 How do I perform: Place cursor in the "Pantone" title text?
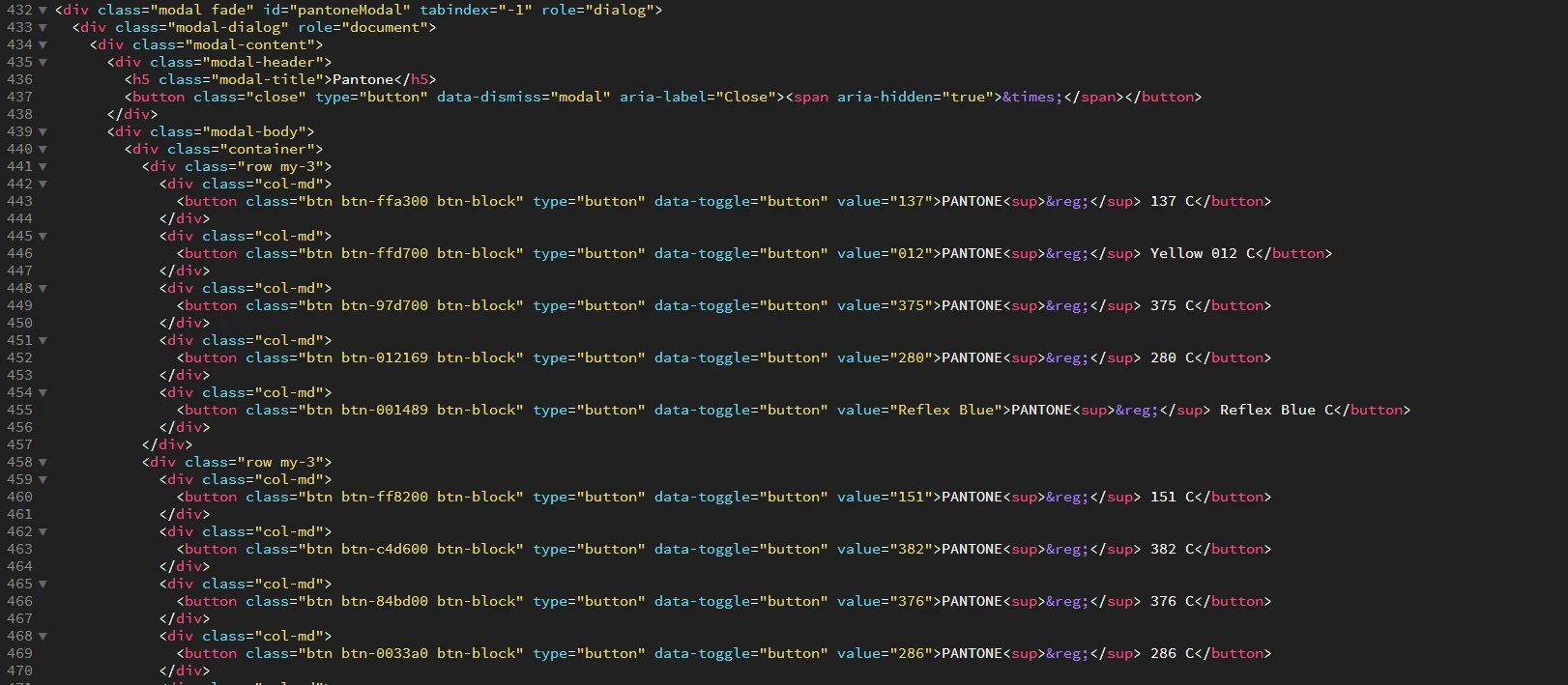pyautogui.click(x=363, y=79)
